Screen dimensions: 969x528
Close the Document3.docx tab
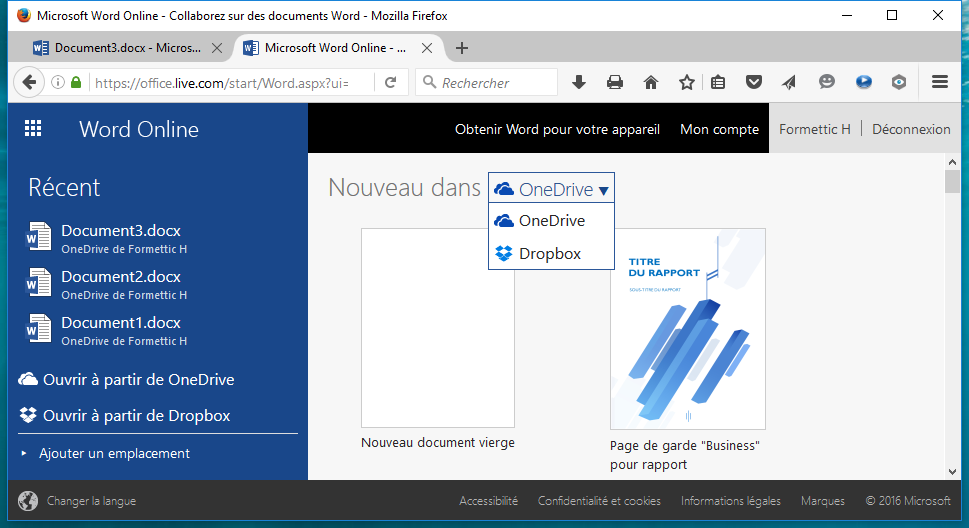pos(217,48)
